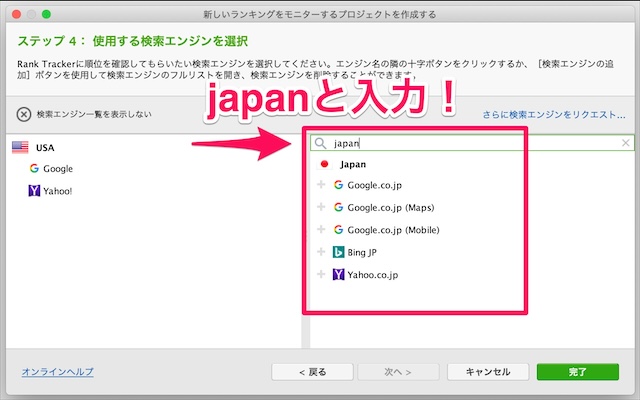Select the Japan country heading
Viewport: 640px width, 400px height.
coord(353,164)
